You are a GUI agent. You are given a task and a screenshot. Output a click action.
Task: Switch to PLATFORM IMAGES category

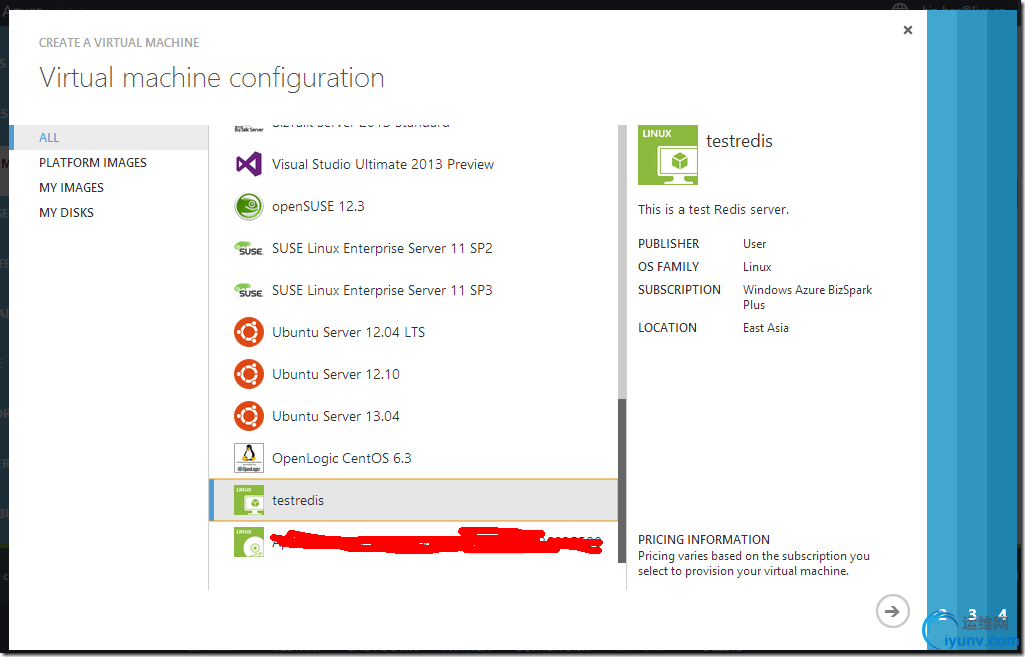93,163
